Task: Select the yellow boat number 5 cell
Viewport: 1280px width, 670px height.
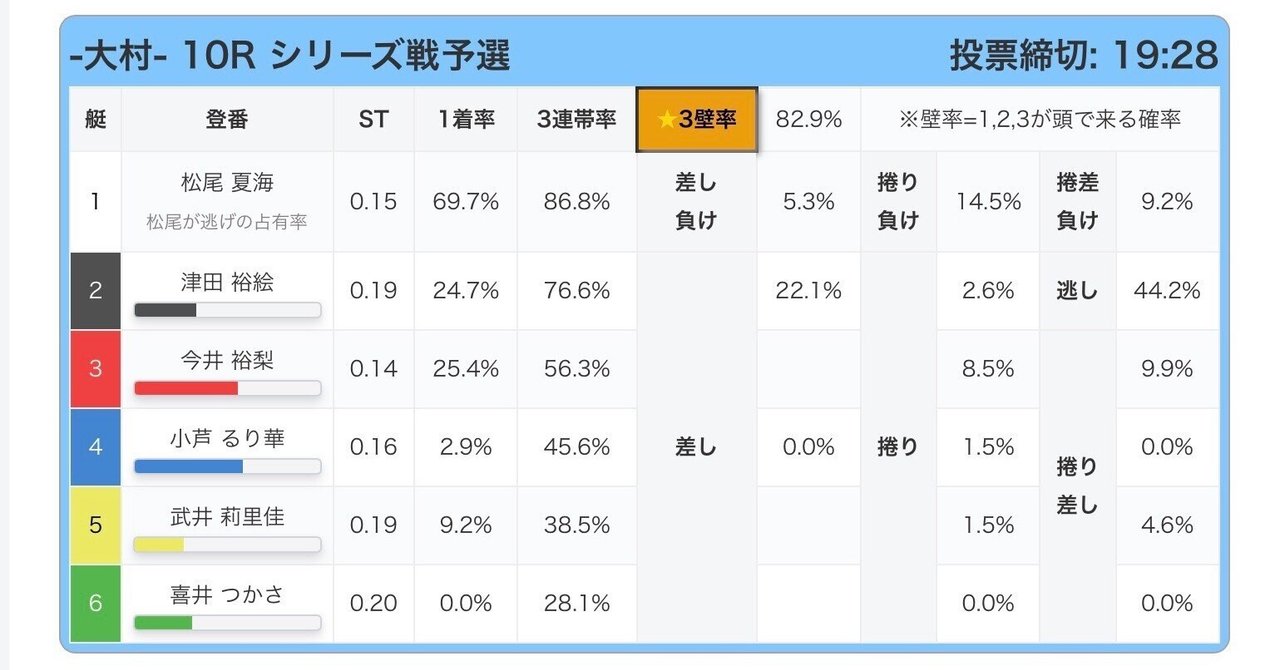Action: pos(96,525)
